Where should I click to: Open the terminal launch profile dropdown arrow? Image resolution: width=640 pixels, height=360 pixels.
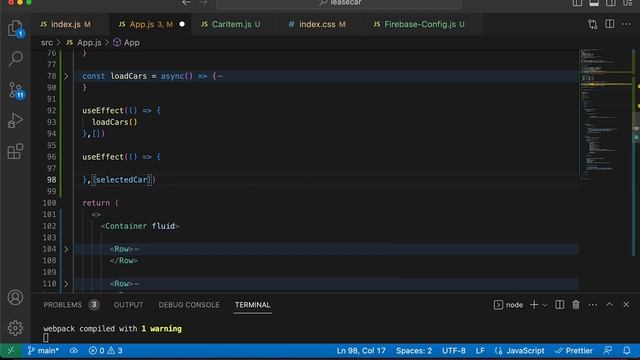pyautogui.click(x=545, y=305)
